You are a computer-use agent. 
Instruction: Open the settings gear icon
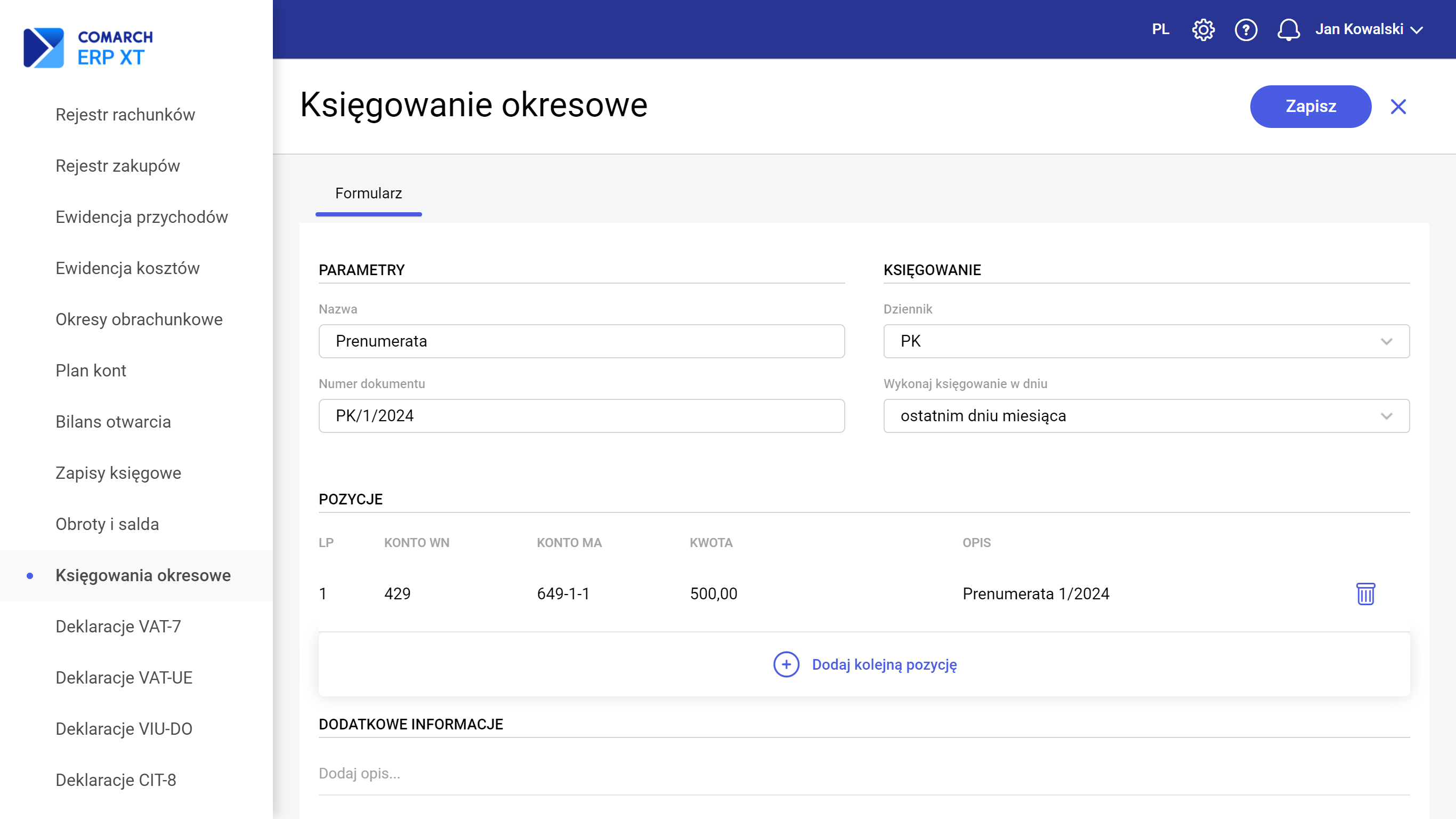pos(1203,29)
